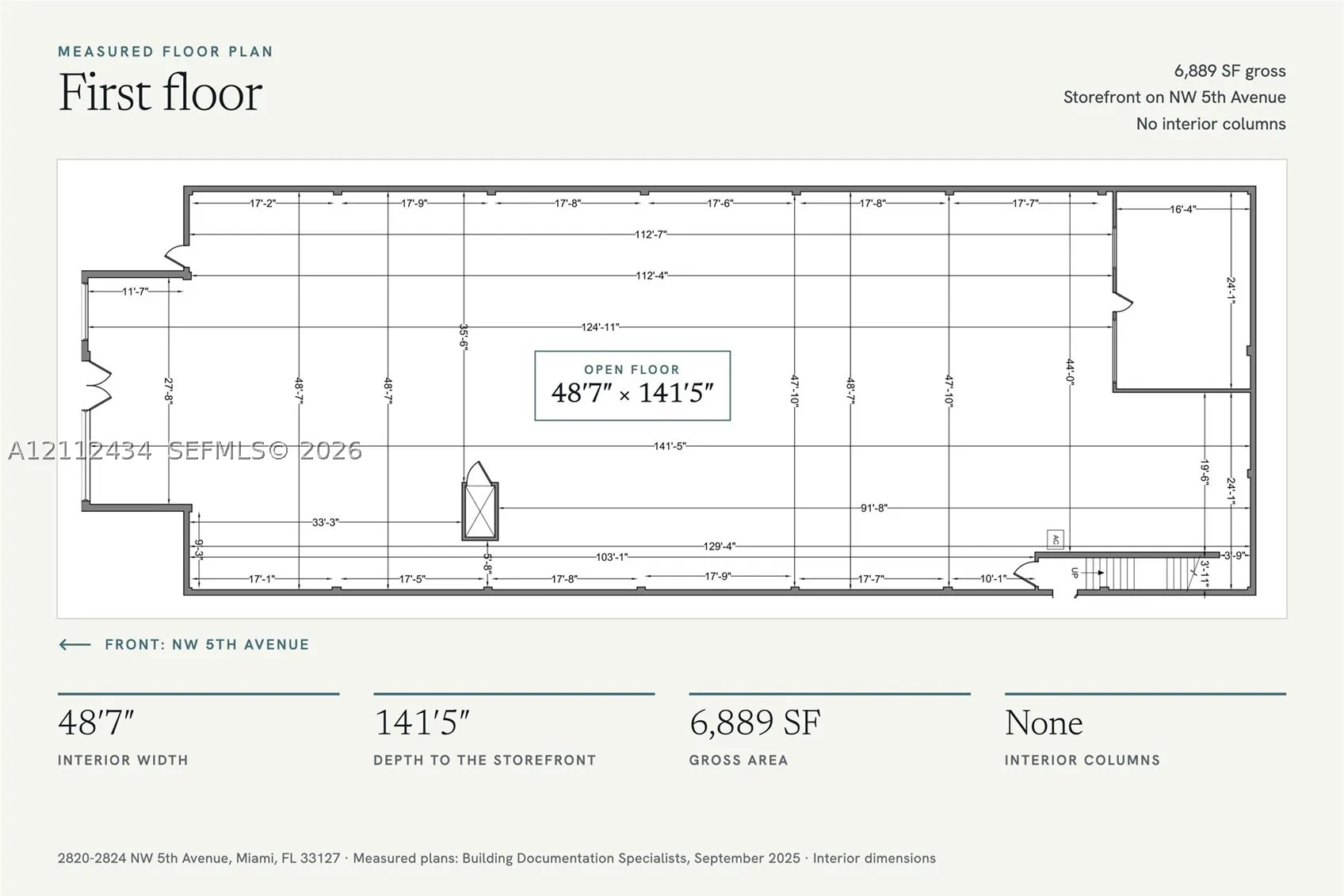The height and width of the screenshot is (896, 1344).
Task: Click the Open Floor 48'7" × 141'5" label box
Action: tap(632, 386)
